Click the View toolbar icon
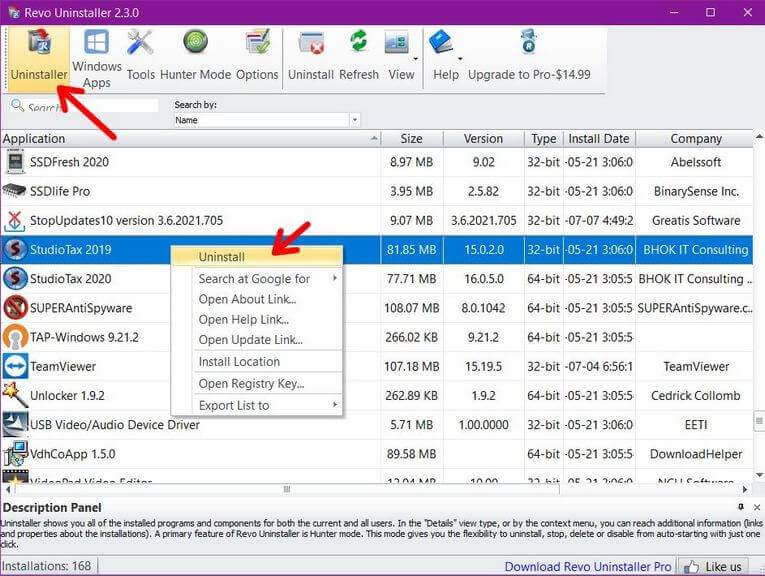Image resolution: width=765 pixels, height=576 pixels. pos(396,43)
